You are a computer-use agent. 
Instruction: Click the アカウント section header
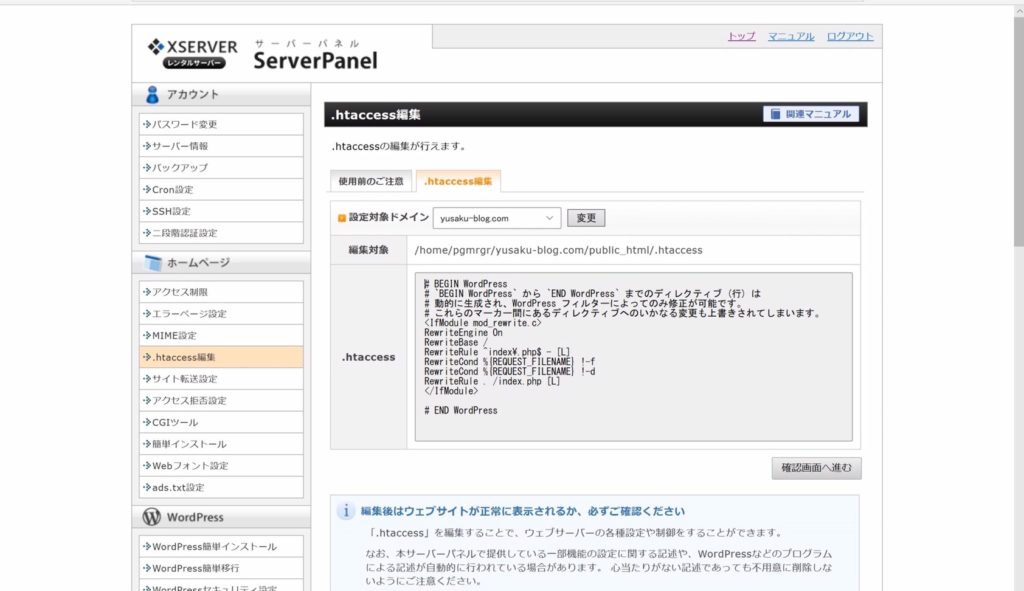tap(221, 95)
